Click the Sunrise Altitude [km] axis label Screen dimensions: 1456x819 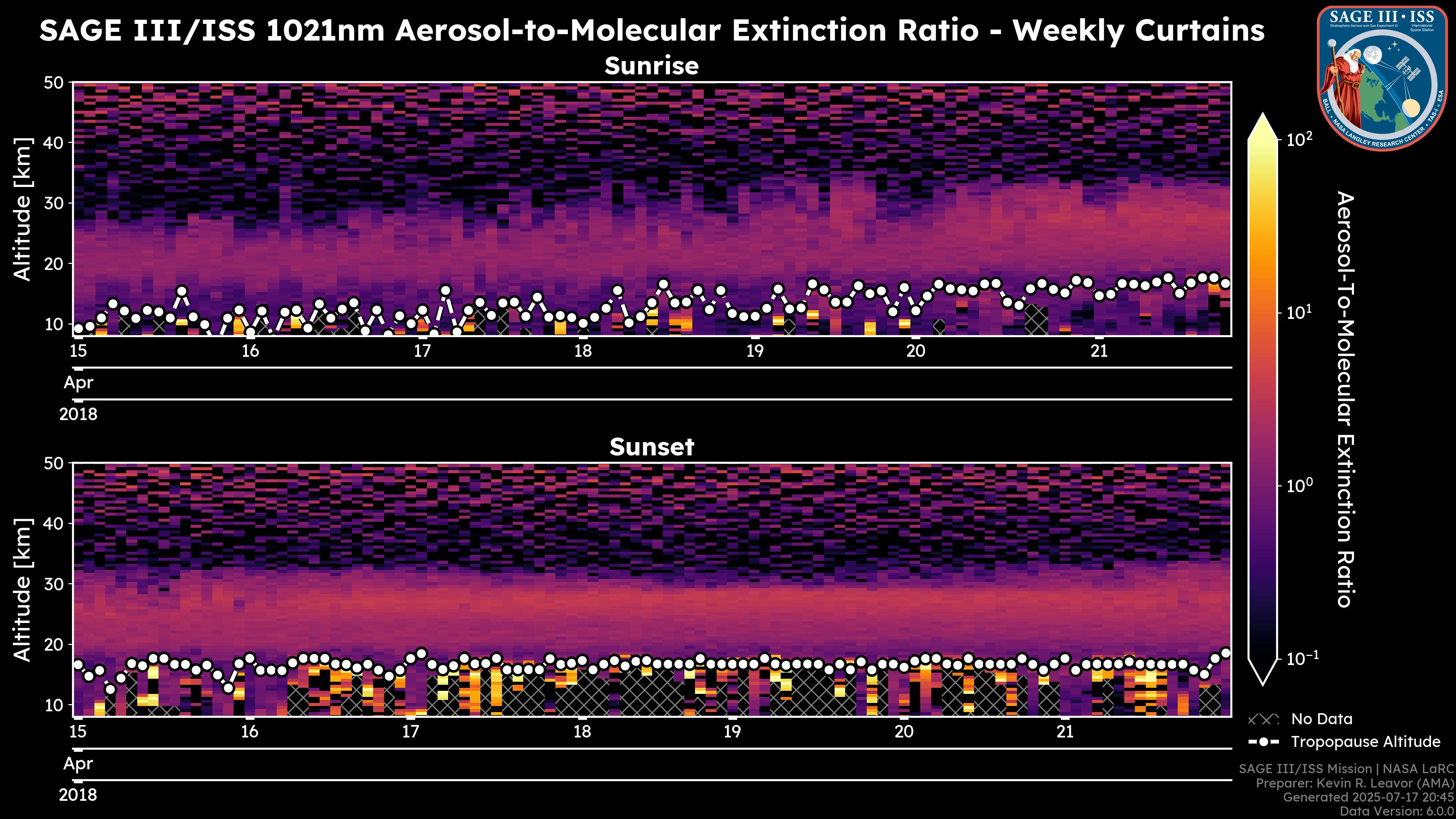click(23, 209)
